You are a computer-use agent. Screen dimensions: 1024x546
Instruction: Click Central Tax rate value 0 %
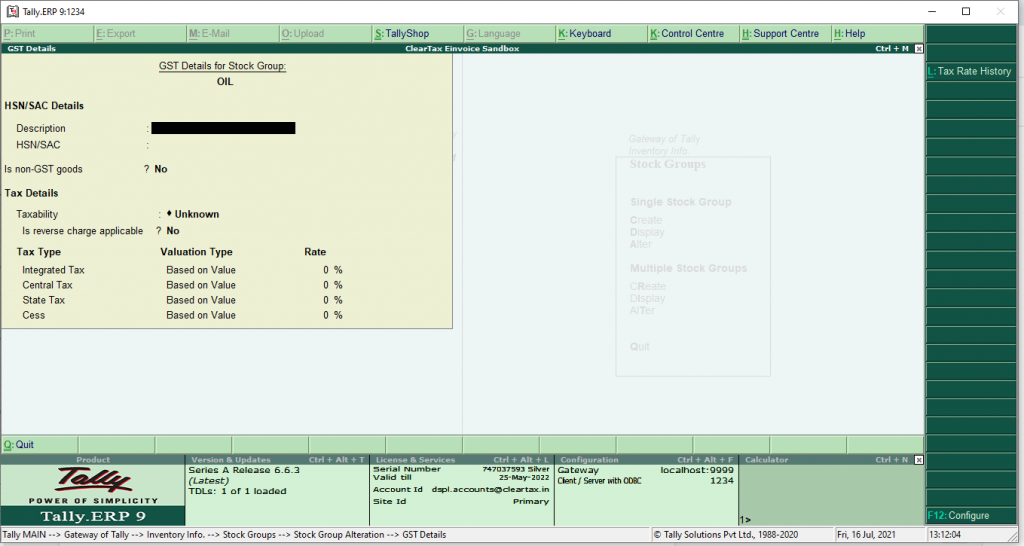coord(332,285)
